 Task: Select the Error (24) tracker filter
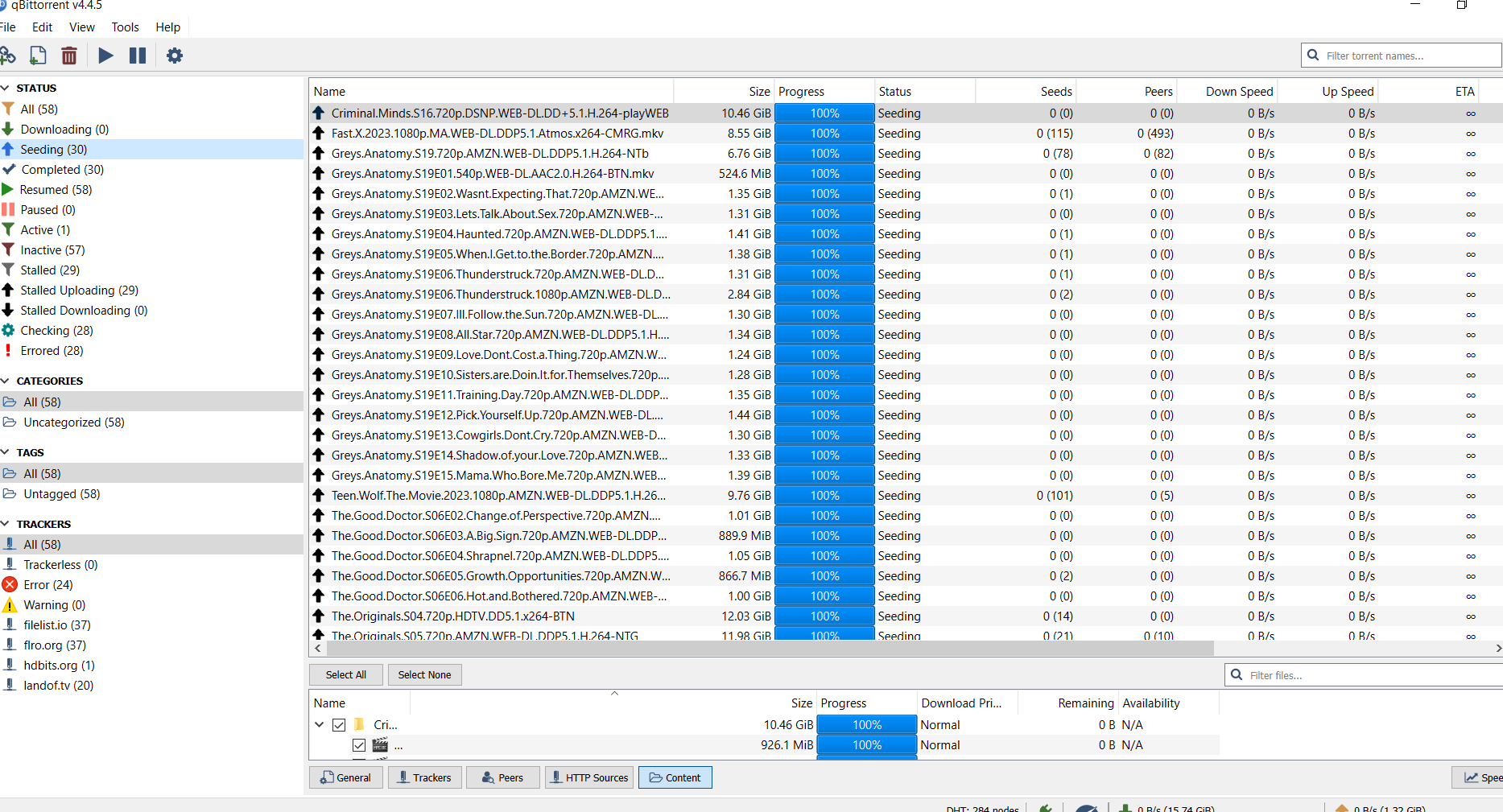click(x=47, y=585)
